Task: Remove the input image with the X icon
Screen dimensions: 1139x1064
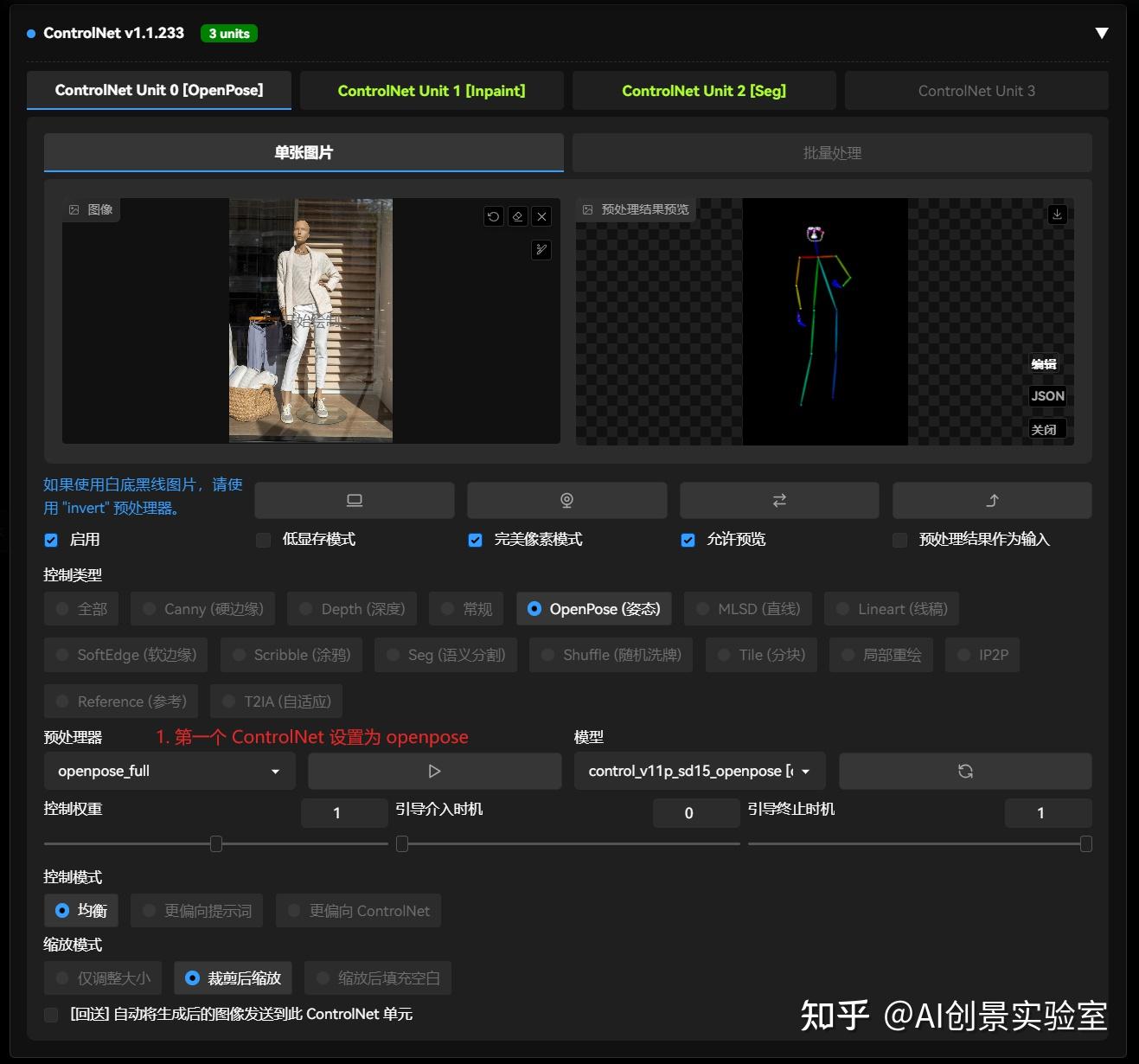Action: click(x=541, y=216)
